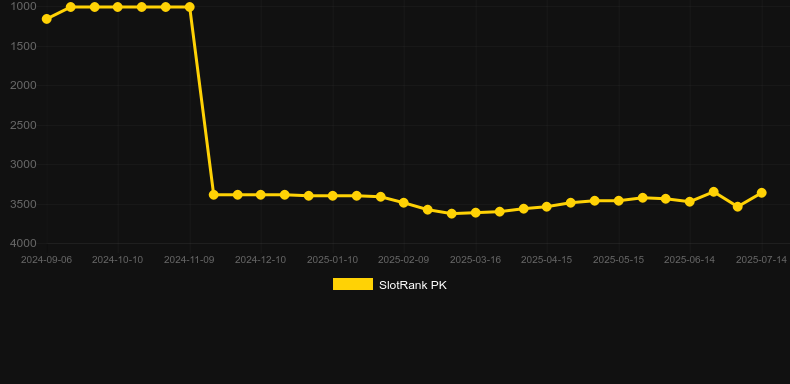Viewport: 790px width, 384px height.
Task: Select the data point at 2025-05-15
Action: 619,201
